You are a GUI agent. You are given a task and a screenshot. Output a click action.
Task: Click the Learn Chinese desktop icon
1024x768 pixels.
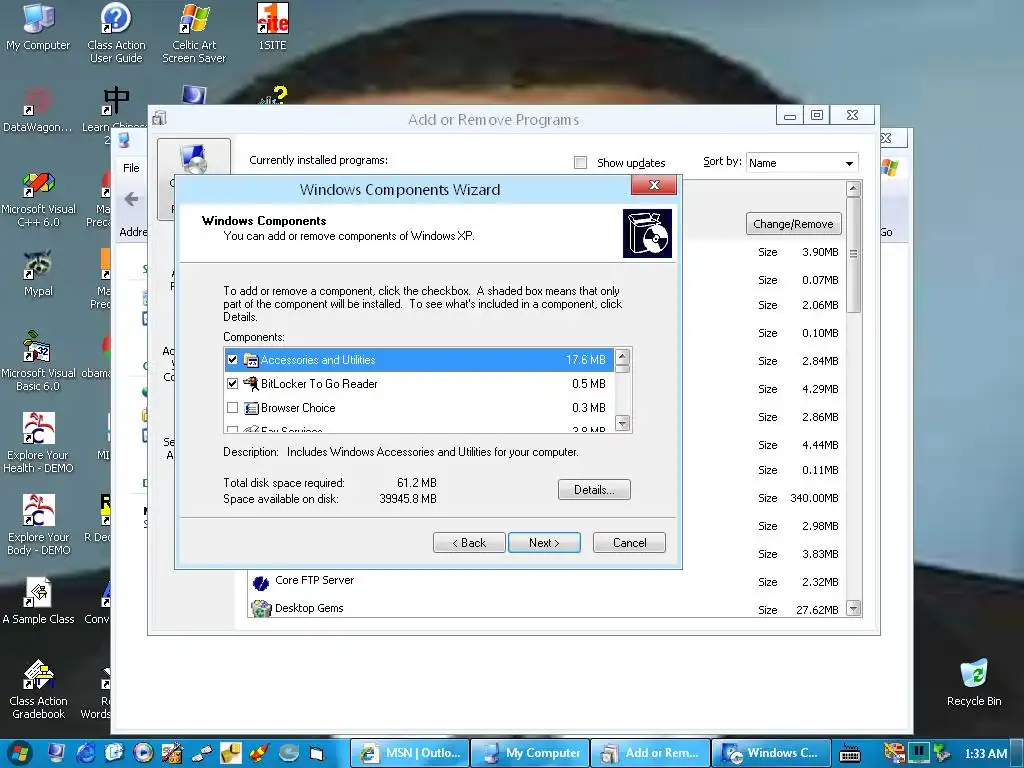click(115, 110)
